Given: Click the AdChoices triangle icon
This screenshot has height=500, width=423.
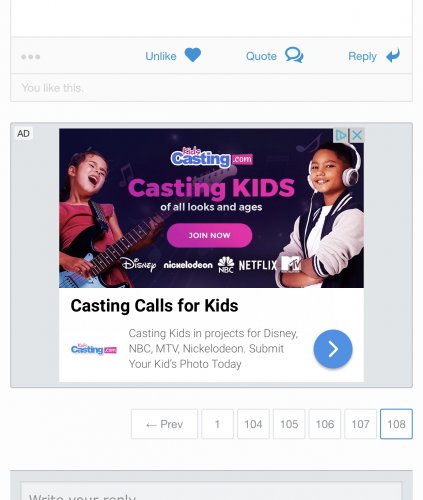Looking at the screenshot, I should 340,135.
